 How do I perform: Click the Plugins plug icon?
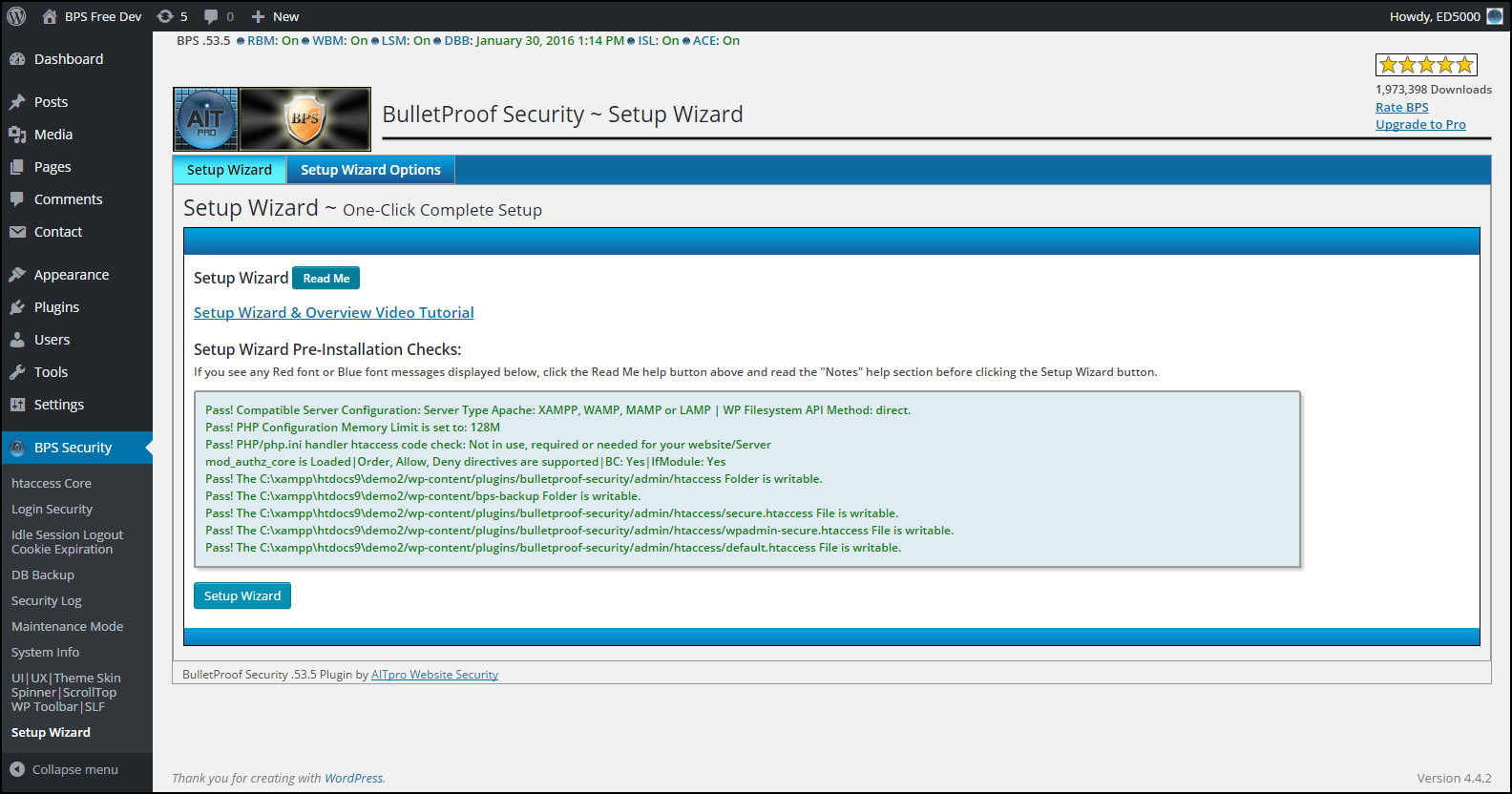click(17, 307)
